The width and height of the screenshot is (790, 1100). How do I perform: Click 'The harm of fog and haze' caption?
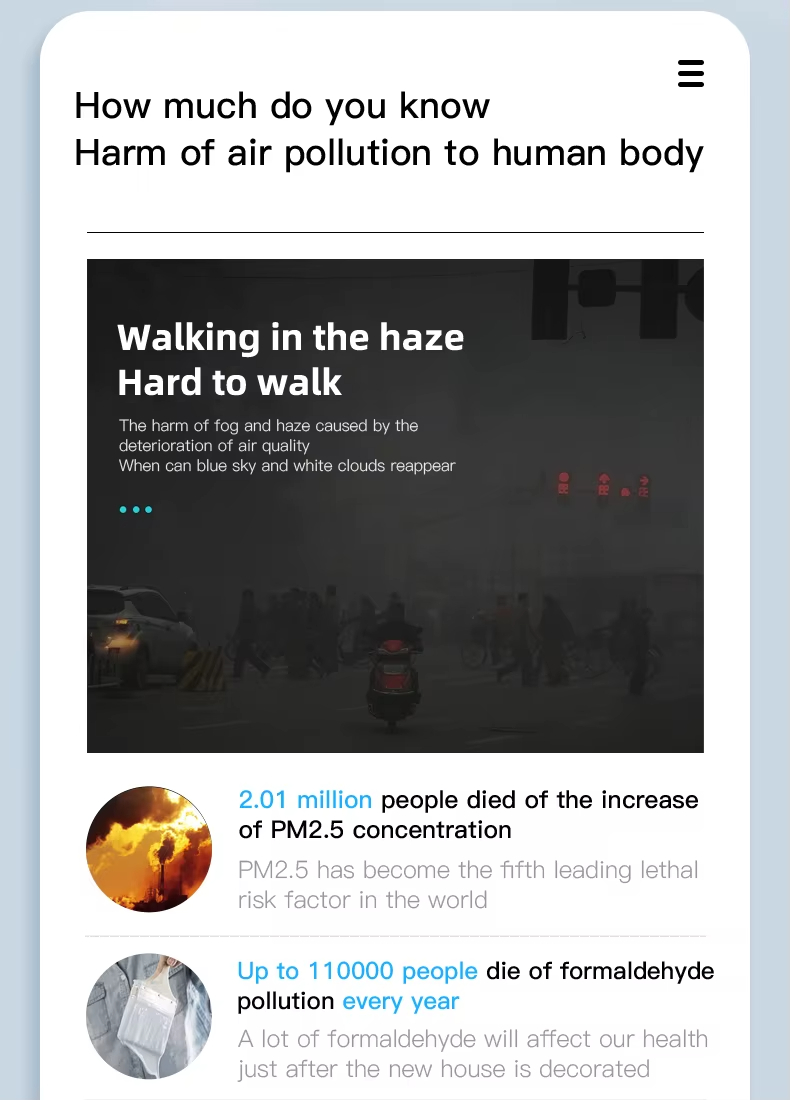(x=268, y=436)
